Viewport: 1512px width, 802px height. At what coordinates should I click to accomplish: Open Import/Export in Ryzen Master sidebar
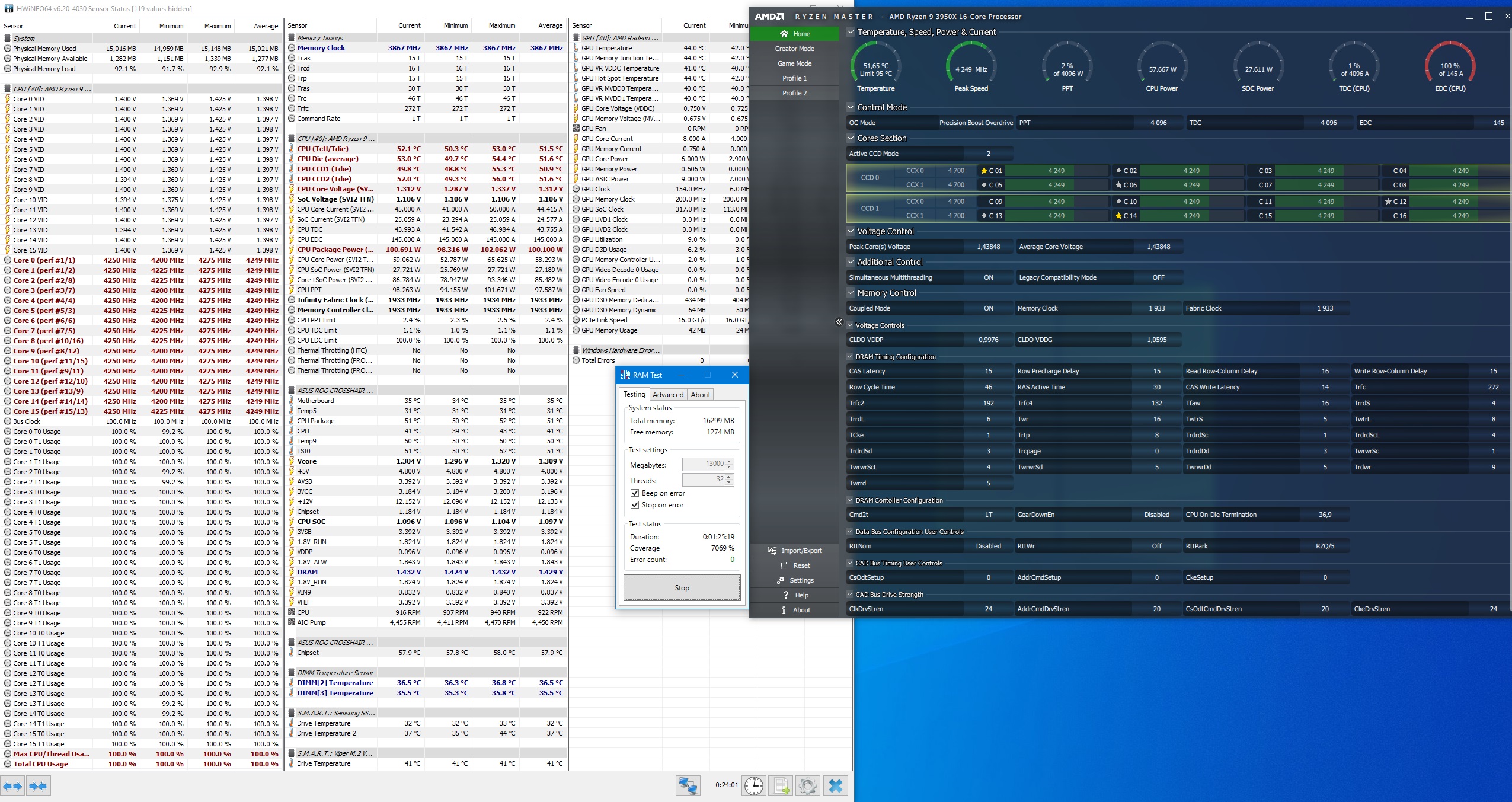coord(795,551)
